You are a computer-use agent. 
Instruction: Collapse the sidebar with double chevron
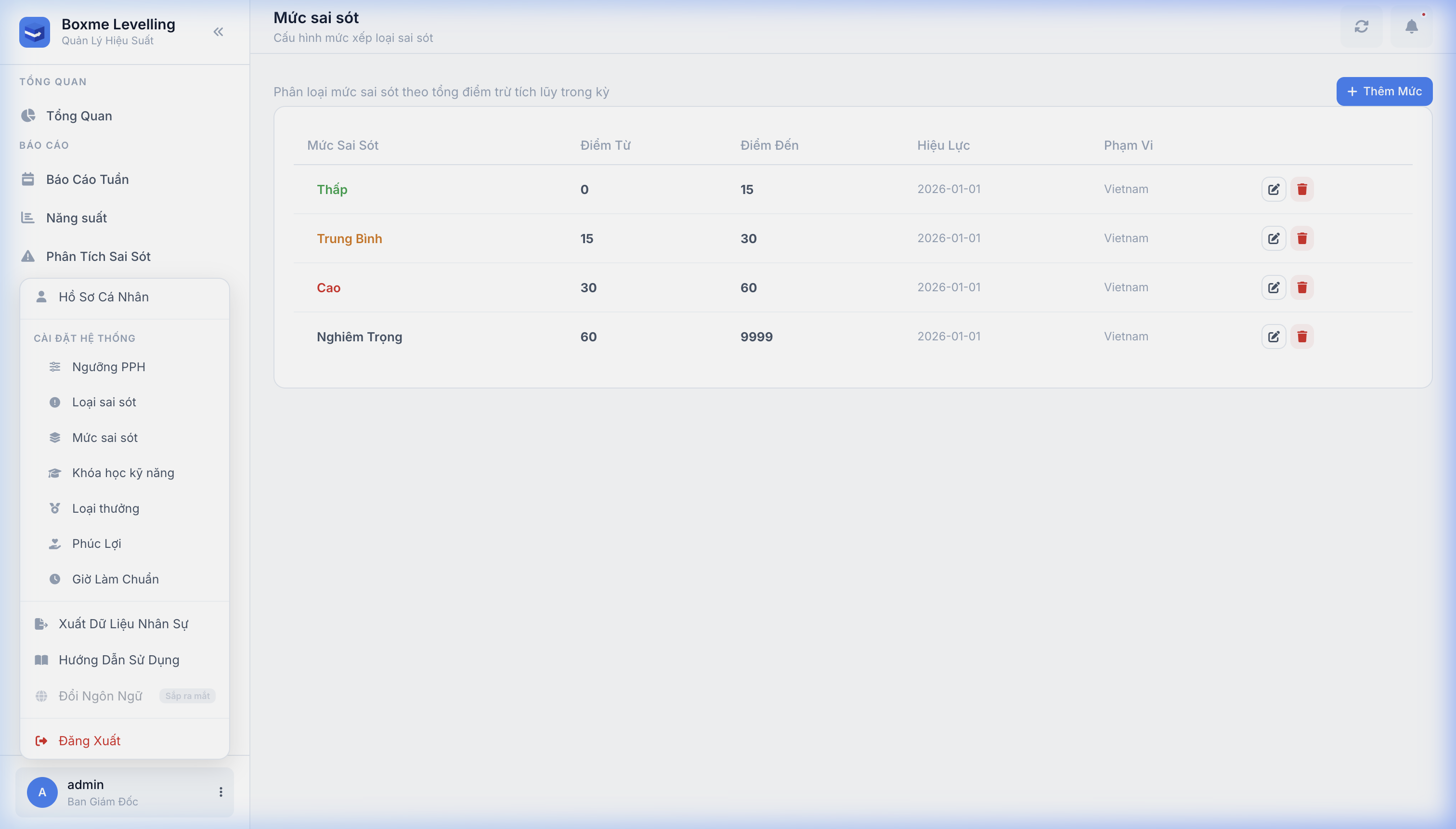tap(218, 32)
